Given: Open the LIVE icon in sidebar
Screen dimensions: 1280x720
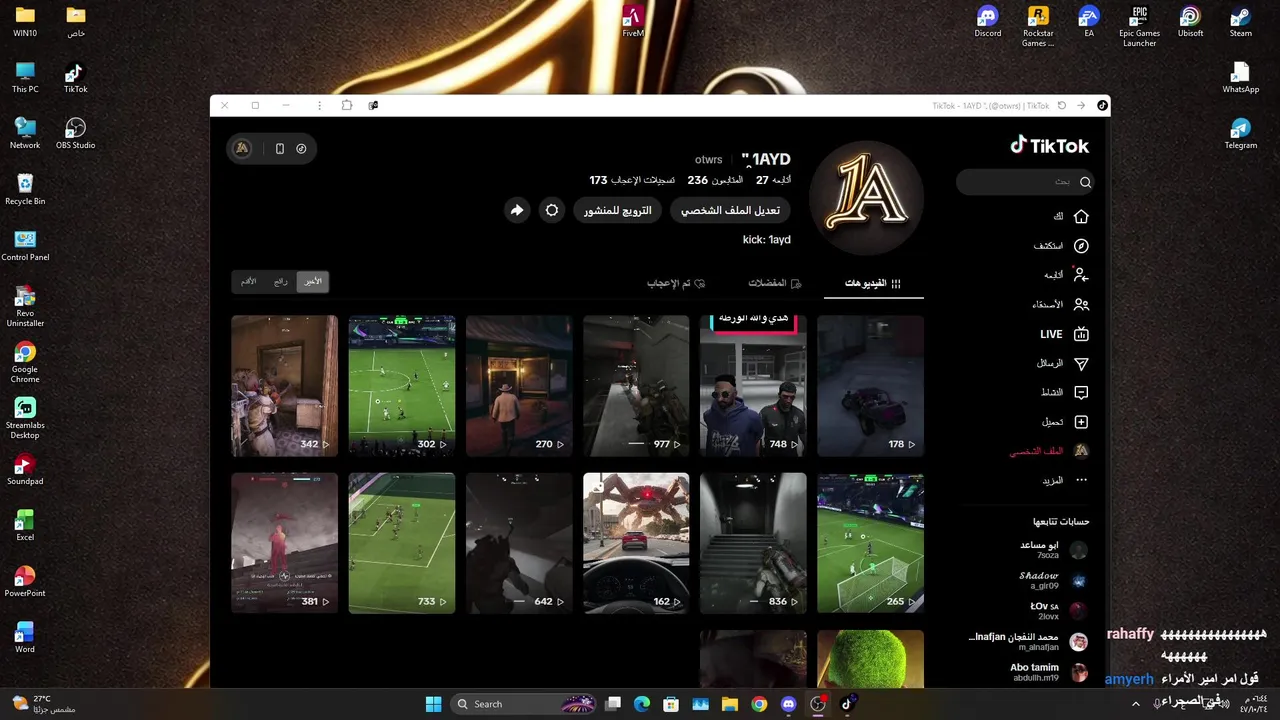Looking at the screenshot, I should [x=1081, y=334].
